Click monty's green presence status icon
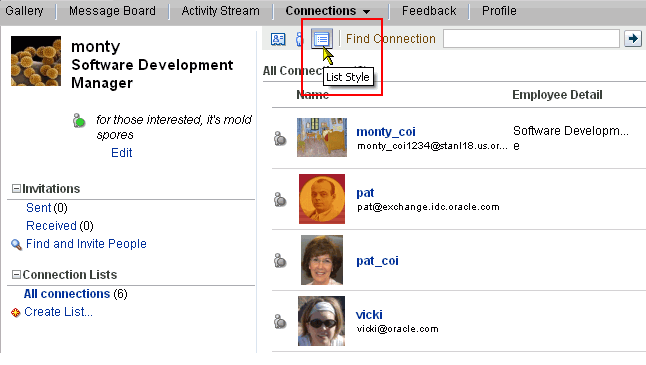This screenshot has height=365, width=646. [79, 120]
